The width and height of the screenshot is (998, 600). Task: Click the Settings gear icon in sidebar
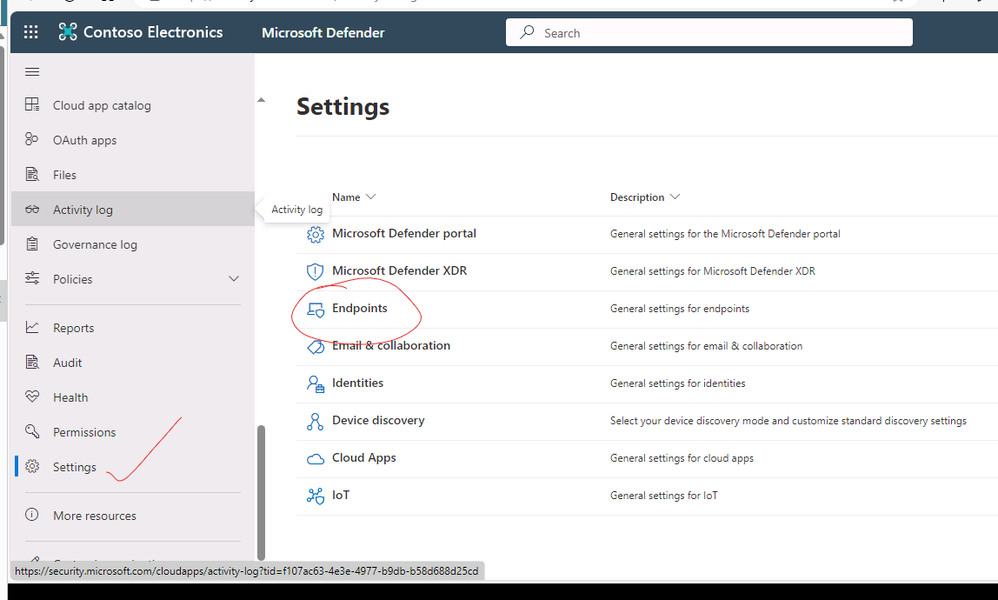pyautogui.click(x=32, y=466)
